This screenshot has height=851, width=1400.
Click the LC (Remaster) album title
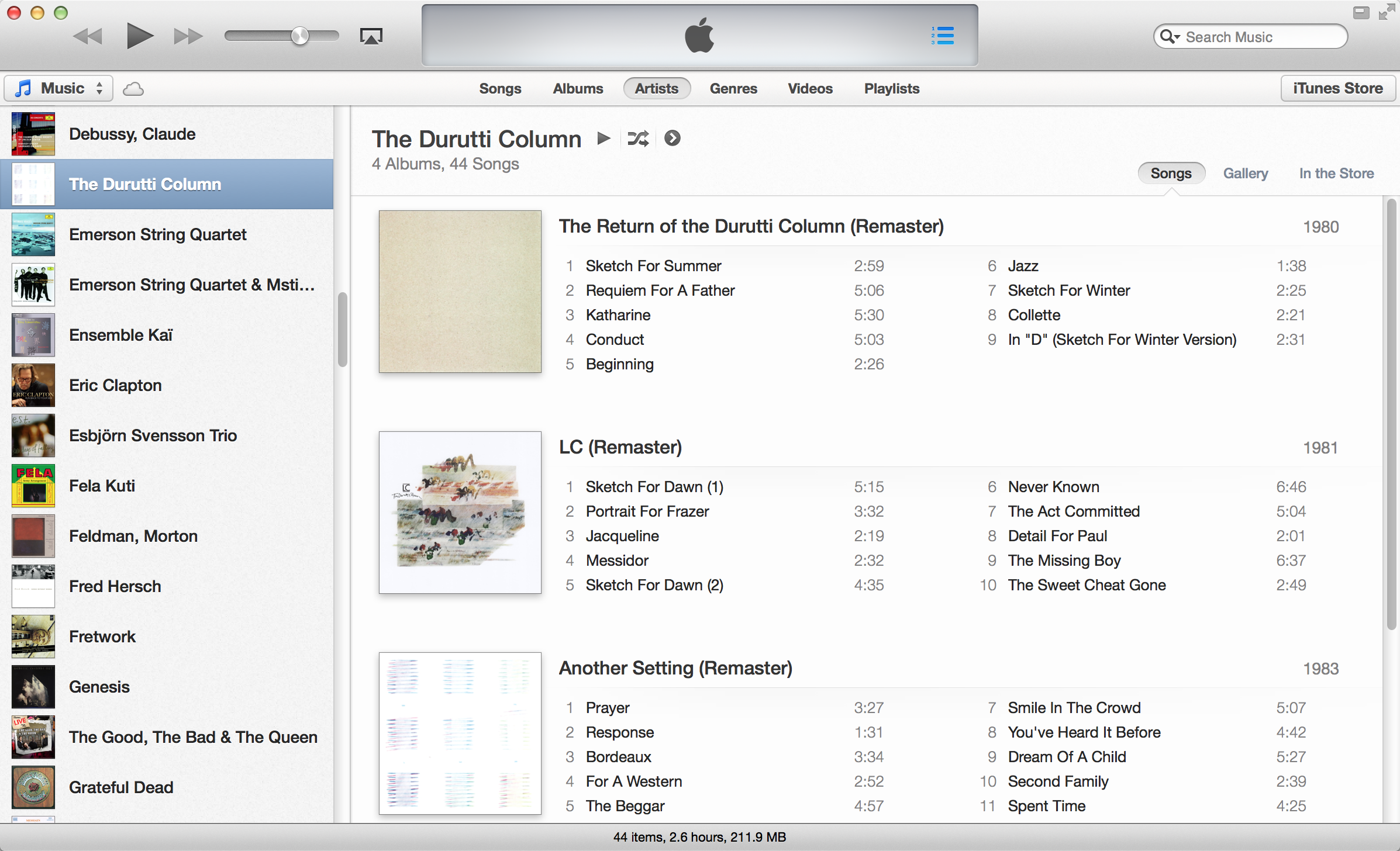620,447
